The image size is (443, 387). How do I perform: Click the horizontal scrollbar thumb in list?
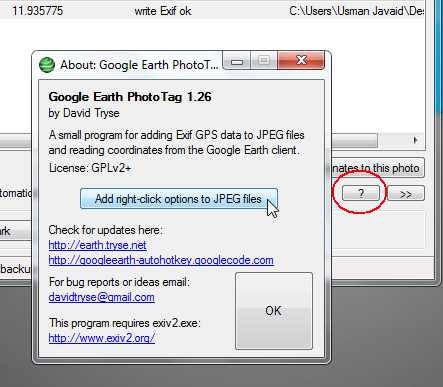354,140
